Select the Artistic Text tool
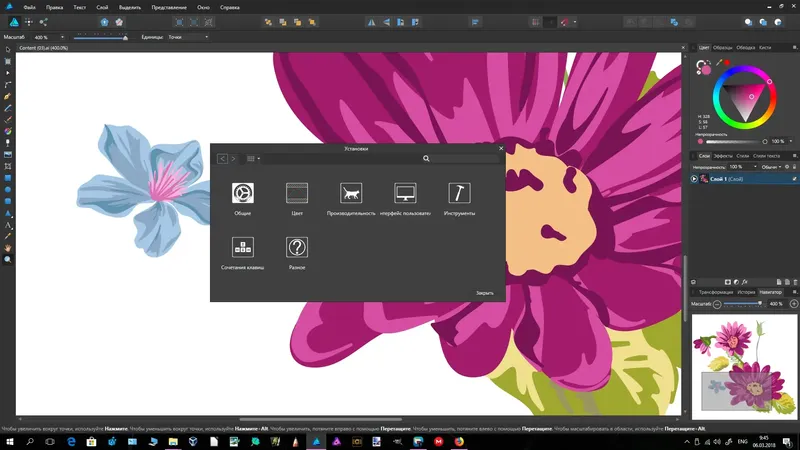This screenshot has height=450, width=800. (x=8, y=225)
